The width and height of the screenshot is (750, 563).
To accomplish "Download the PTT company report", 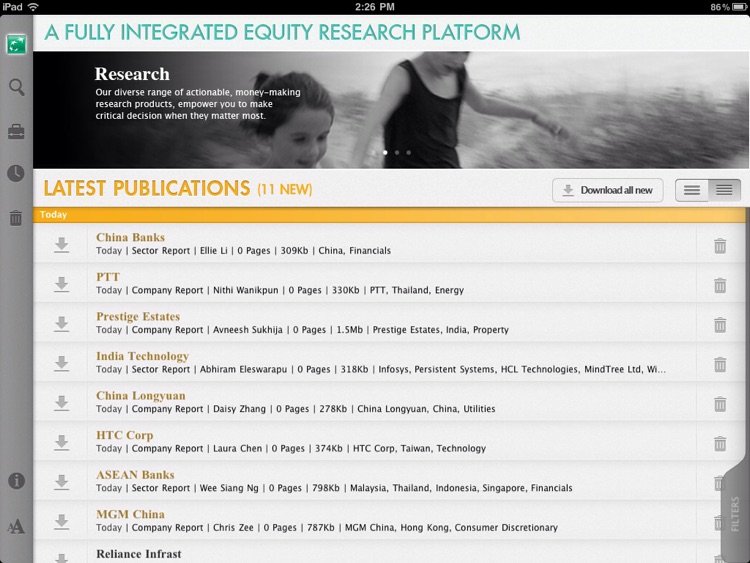I will pyautogui.click(x=61, y=285).
